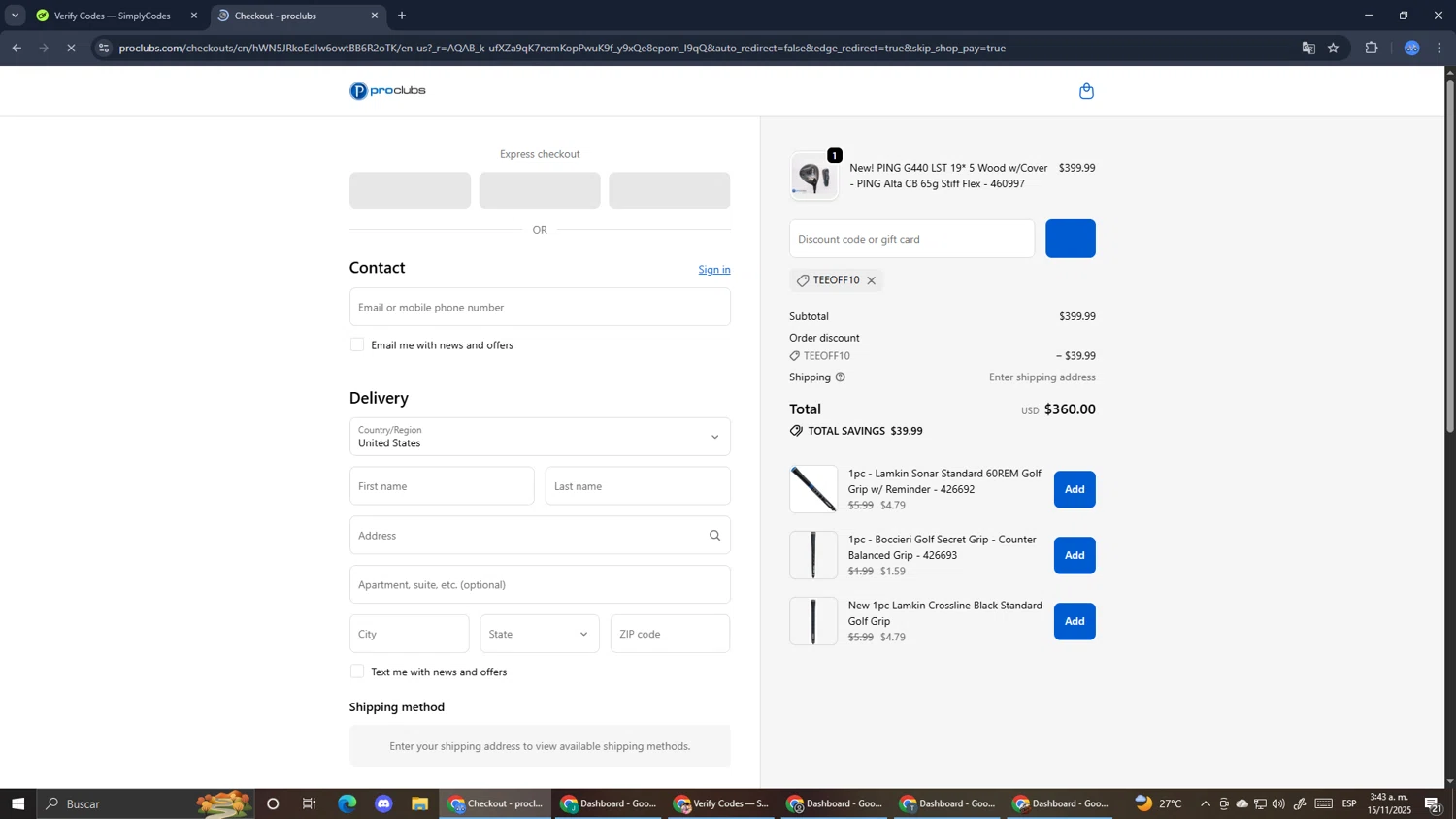This screenshot has width=1456, height=819.
Task: Open volume control in system tray
Action: 1278,803
